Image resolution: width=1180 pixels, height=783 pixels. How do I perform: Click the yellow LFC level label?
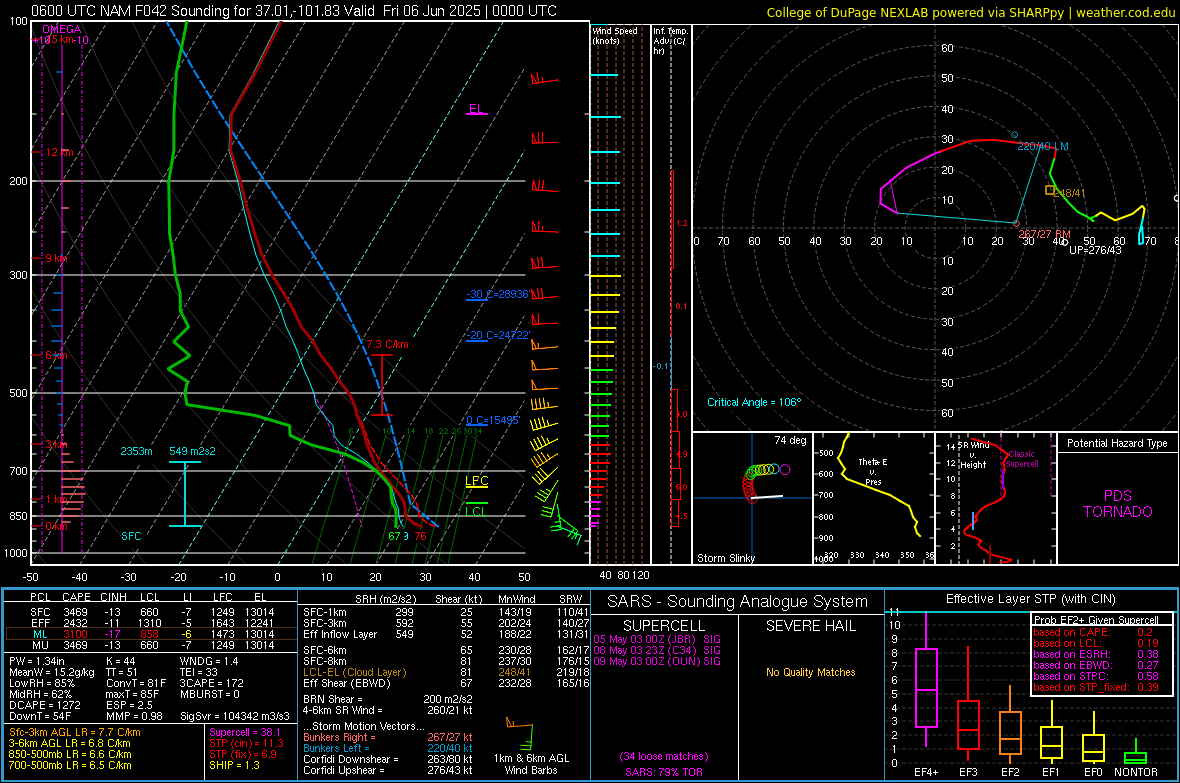coord(476,481)
